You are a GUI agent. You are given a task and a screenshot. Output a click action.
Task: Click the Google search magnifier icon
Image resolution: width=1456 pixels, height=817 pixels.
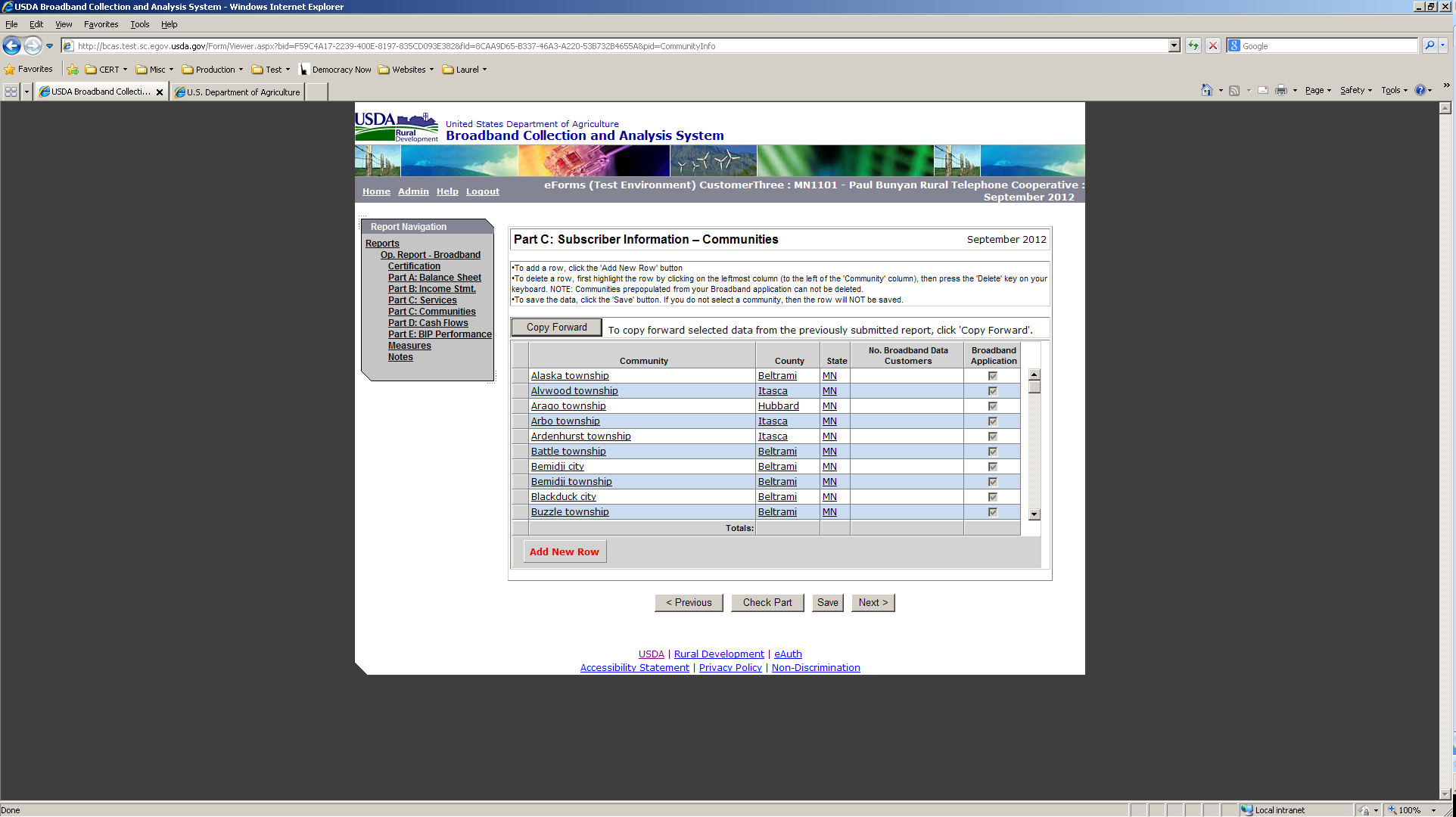click(x=1429, y=46)
